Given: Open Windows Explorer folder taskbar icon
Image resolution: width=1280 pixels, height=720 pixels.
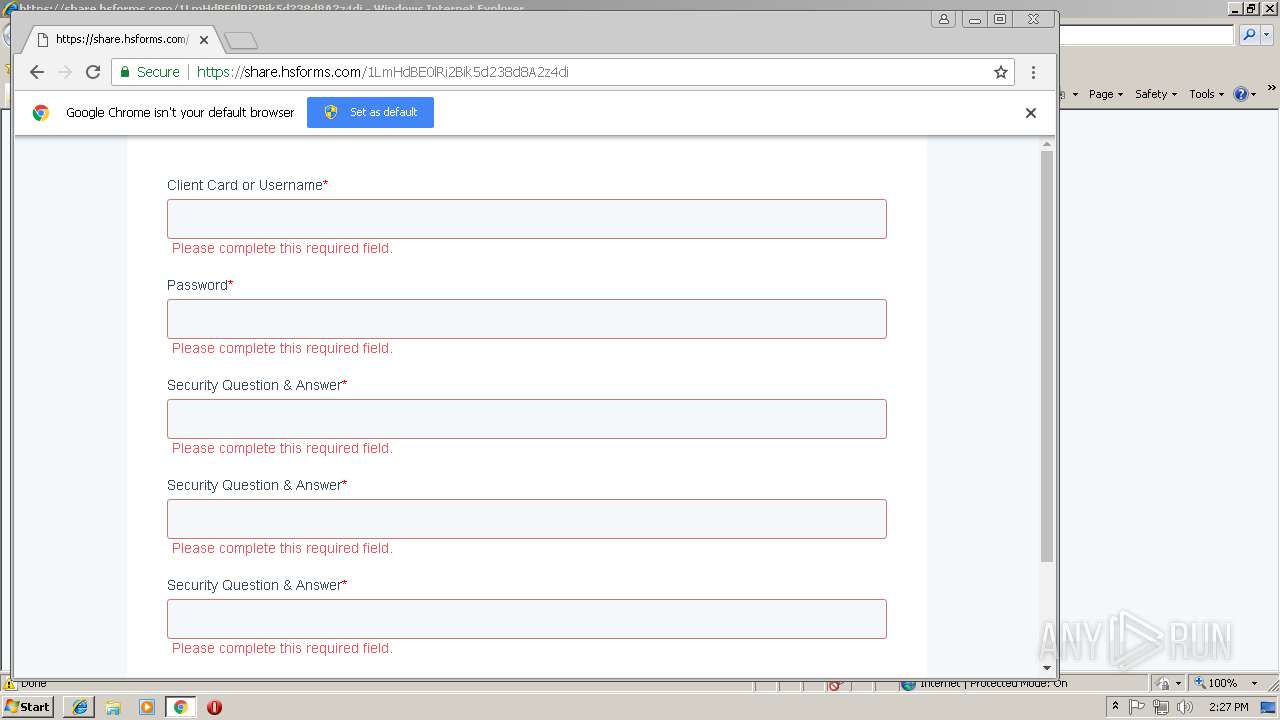Looking at the screenshot, I should [113, 707].
